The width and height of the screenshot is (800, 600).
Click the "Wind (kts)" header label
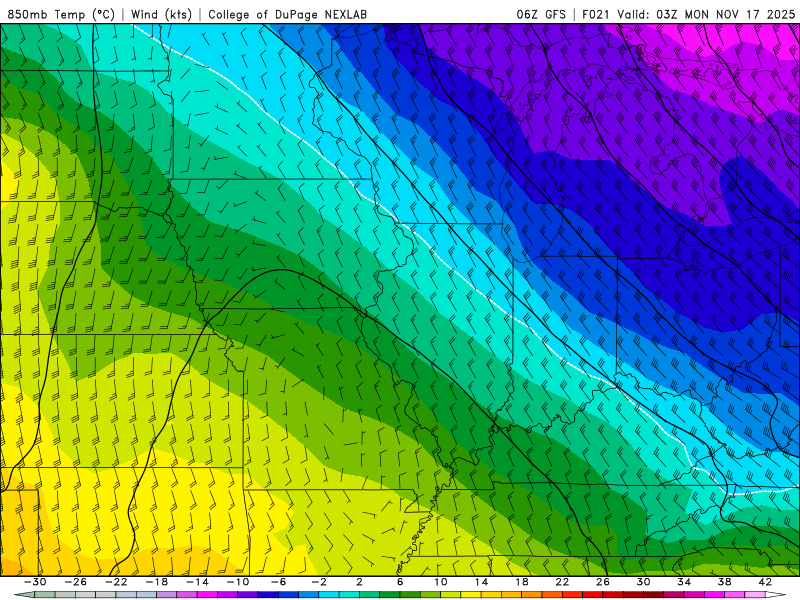[x=161, y=14]
